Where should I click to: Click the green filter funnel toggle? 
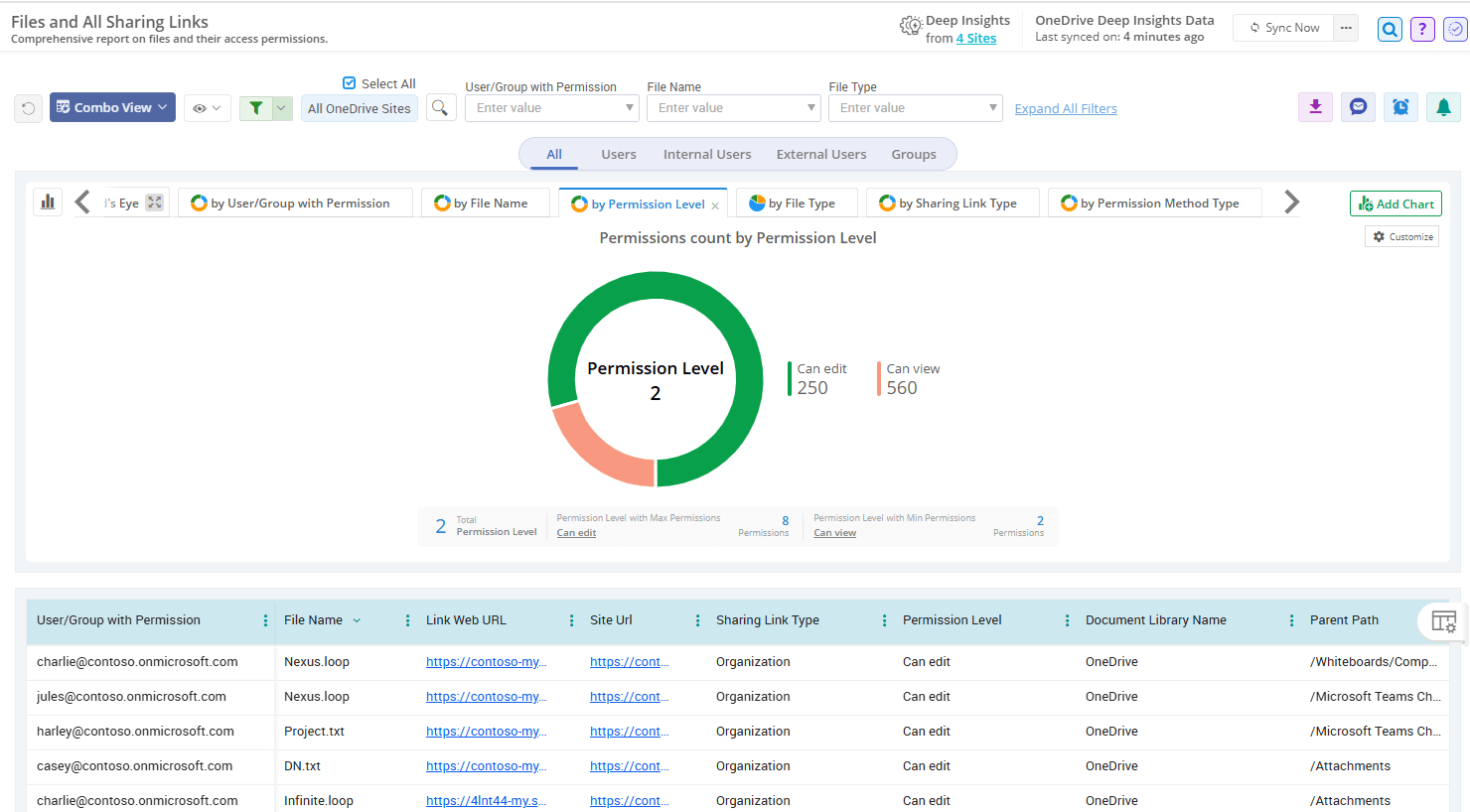click(256, 108)
